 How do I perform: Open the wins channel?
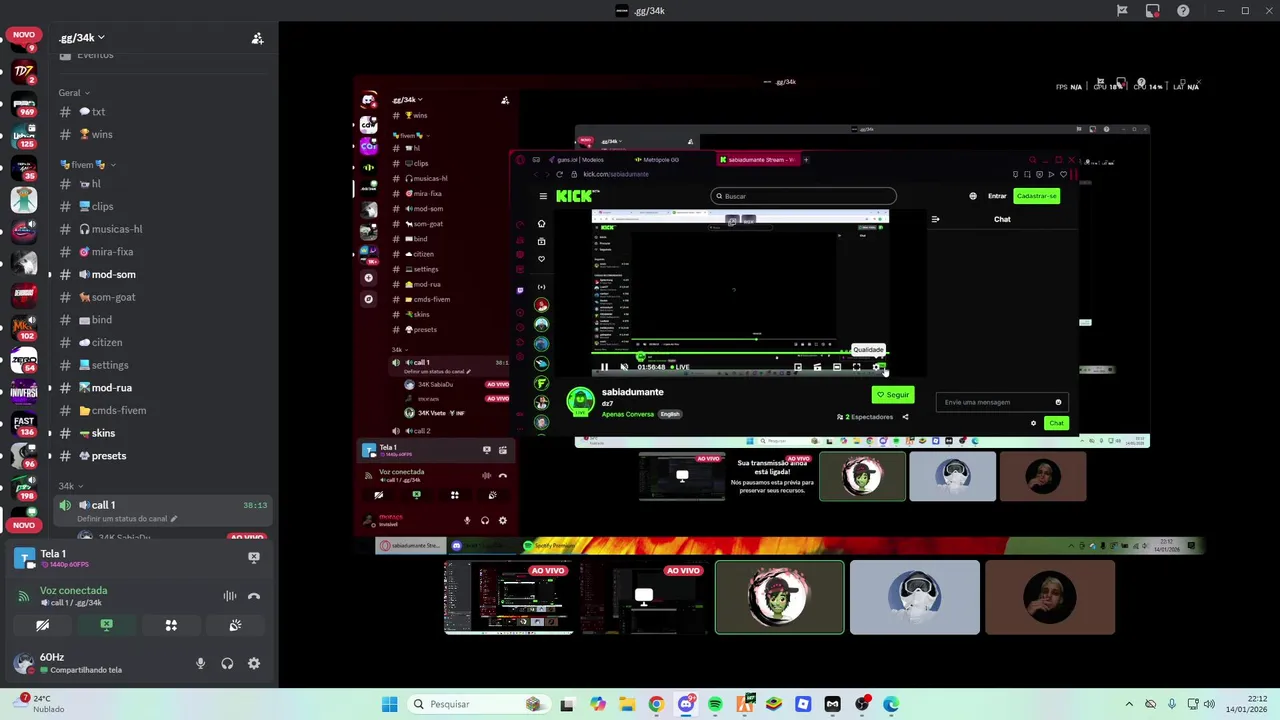click(x=162, y=134)
